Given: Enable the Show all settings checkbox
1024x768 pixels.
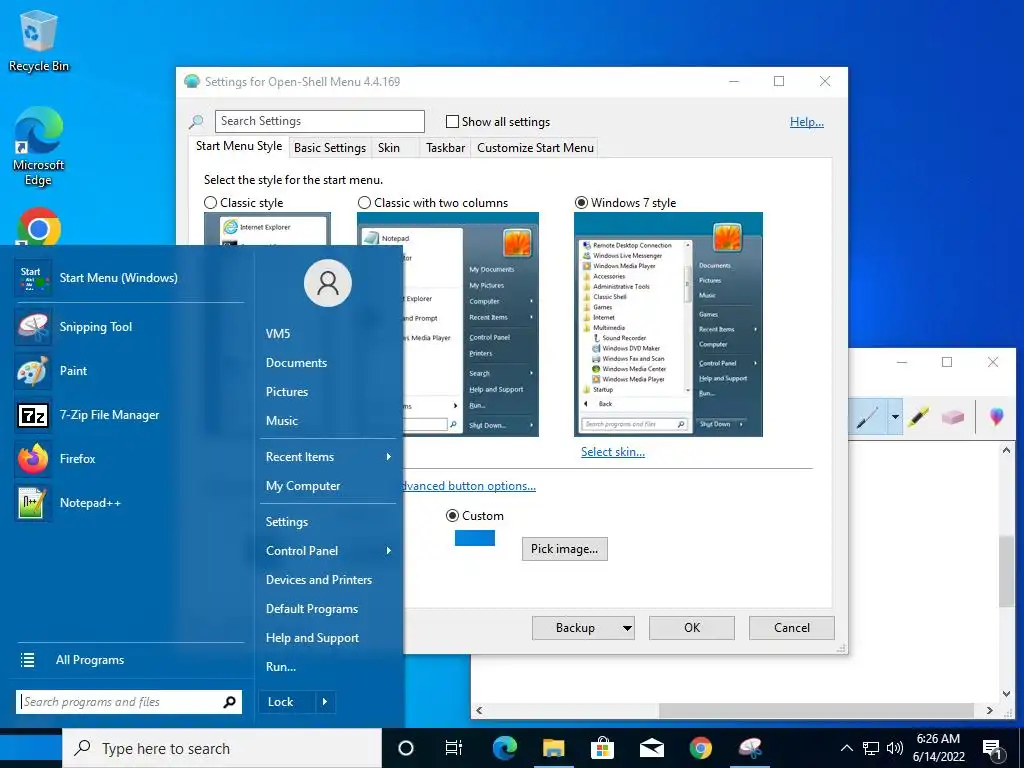Looking at the screenshot, I should click(452, 122).
